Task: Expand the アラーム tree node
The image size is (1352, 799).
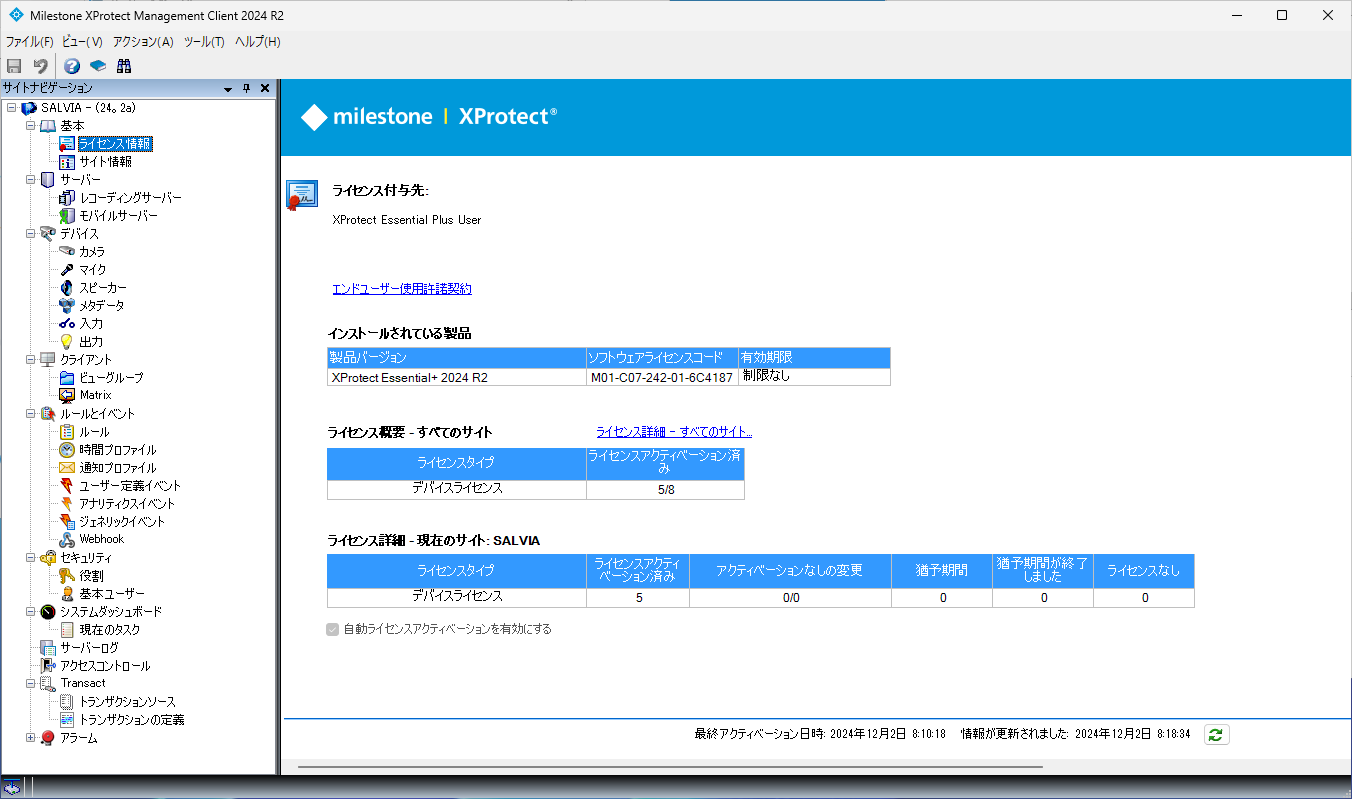Action: point(31,738)
